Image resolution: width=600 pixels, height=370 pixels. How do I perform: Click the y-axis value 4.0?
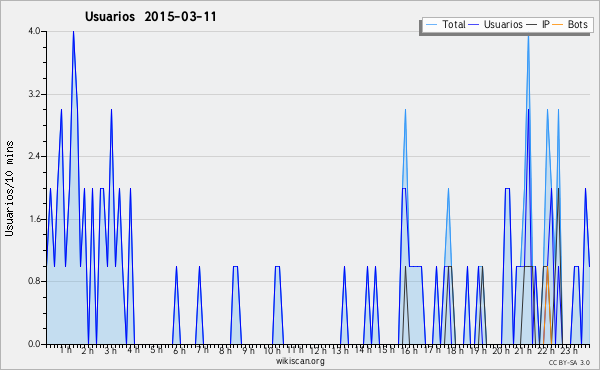[34, 31]
